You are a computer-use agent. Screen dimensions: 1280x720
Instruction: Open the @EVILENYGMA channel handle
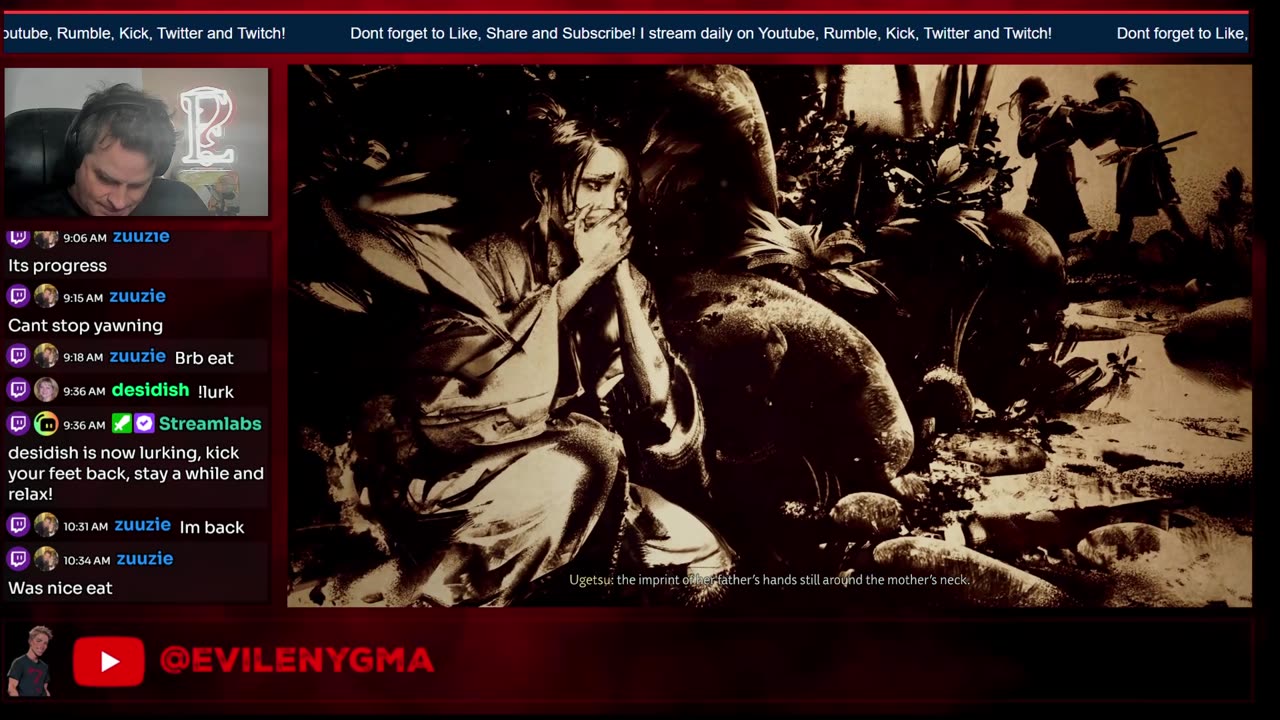[297, 660]
